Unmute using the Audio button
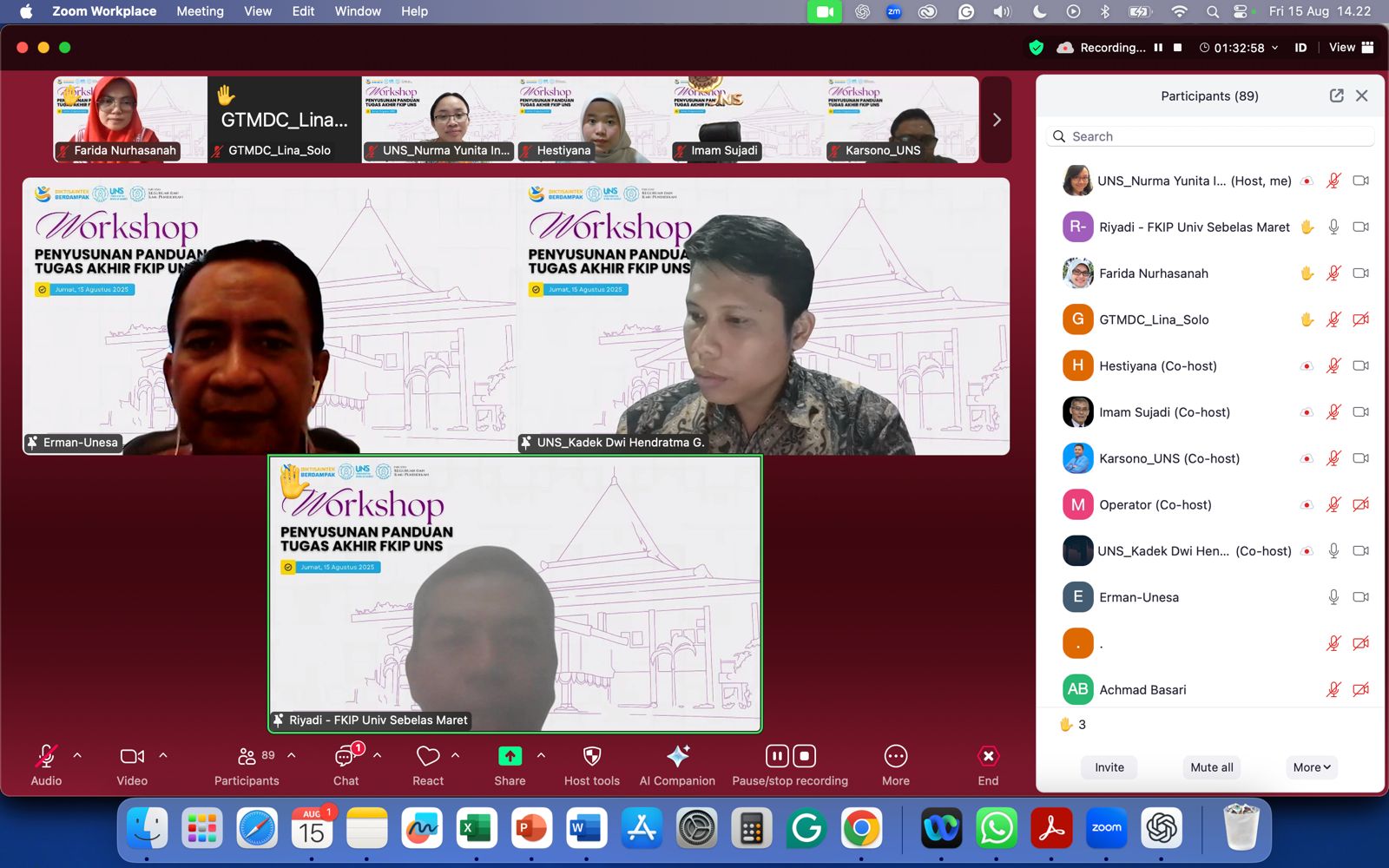The width and height of the screenshot is (1389, 868). click(x=46, y=757)
